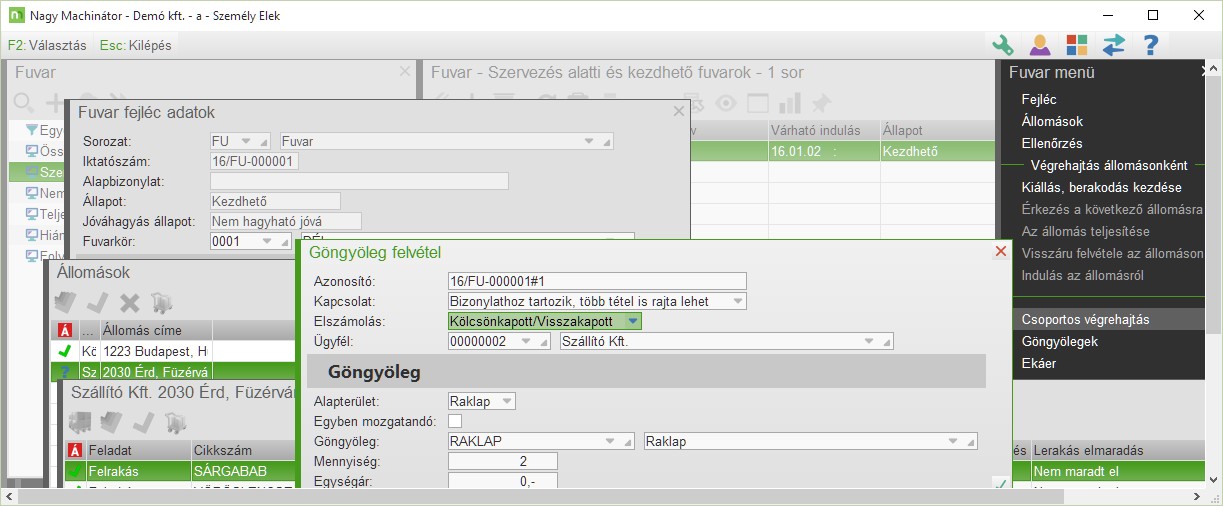Open Ellenőrzés in Fuvar menü
The width and height of the screenshot is (1223, 506).
(1052, 143)
